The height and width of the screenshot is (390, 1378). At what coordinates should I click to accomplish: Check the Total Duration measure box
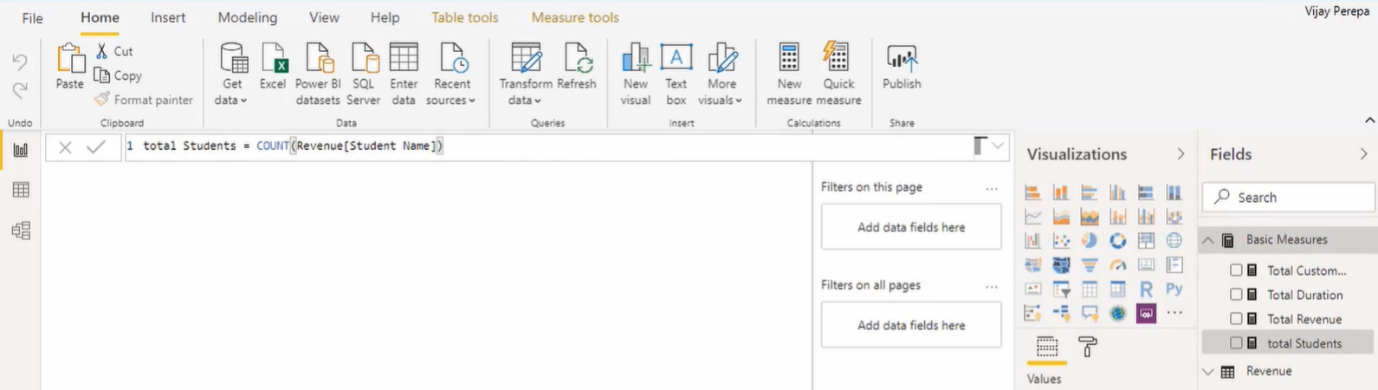(1236, 294)
